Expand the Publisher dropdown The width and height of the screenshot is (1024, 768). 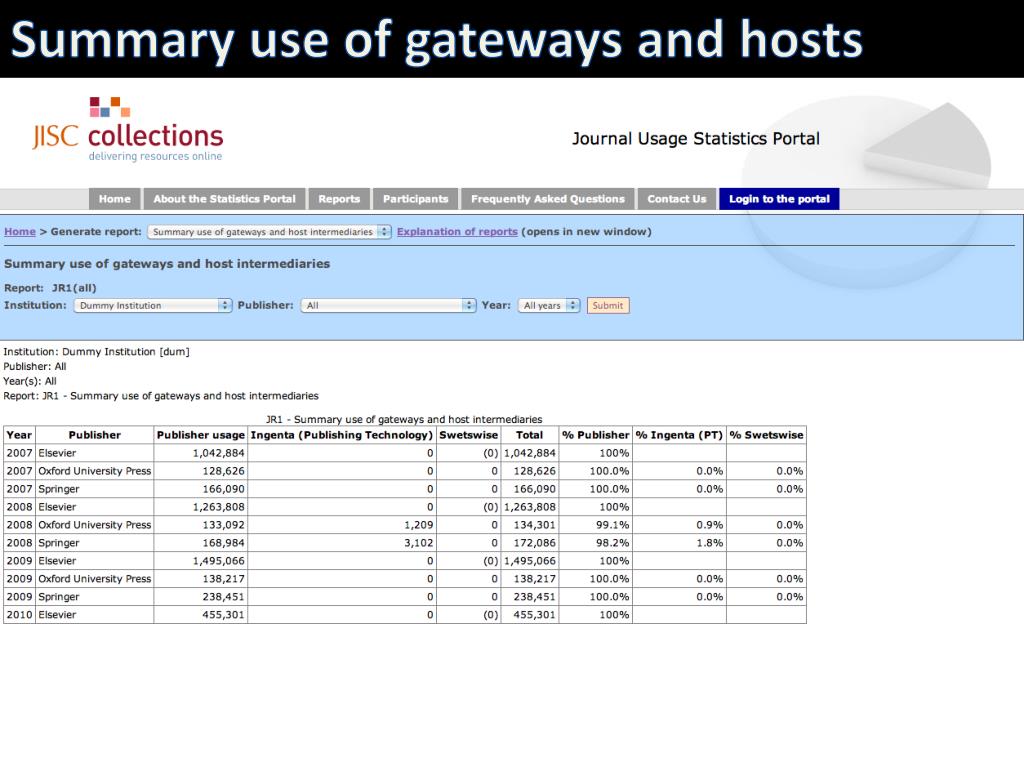click(x=388, y=306)
